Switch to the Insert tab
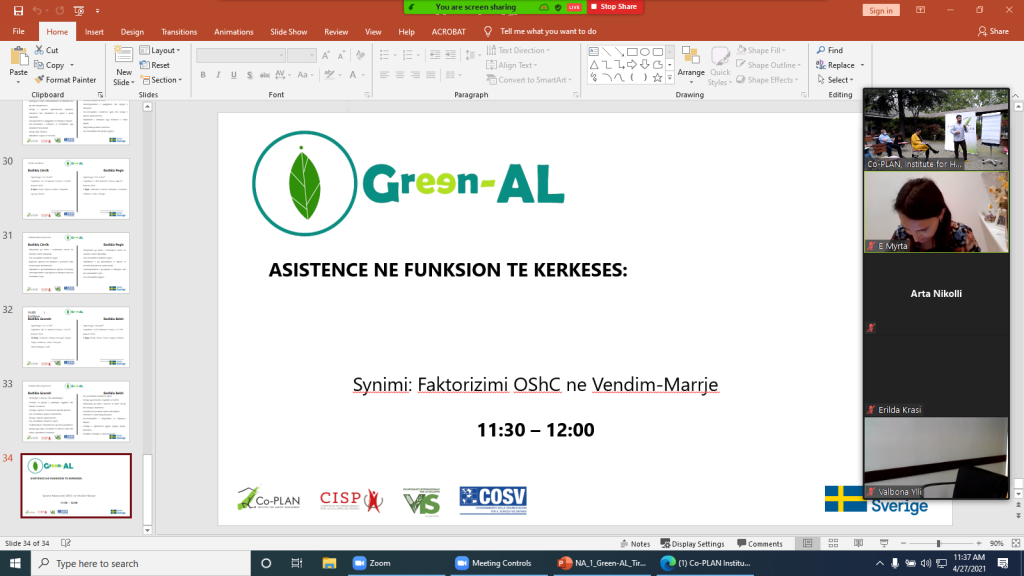Viewport: 1024px width, 576px height. [x=94, y=31]
